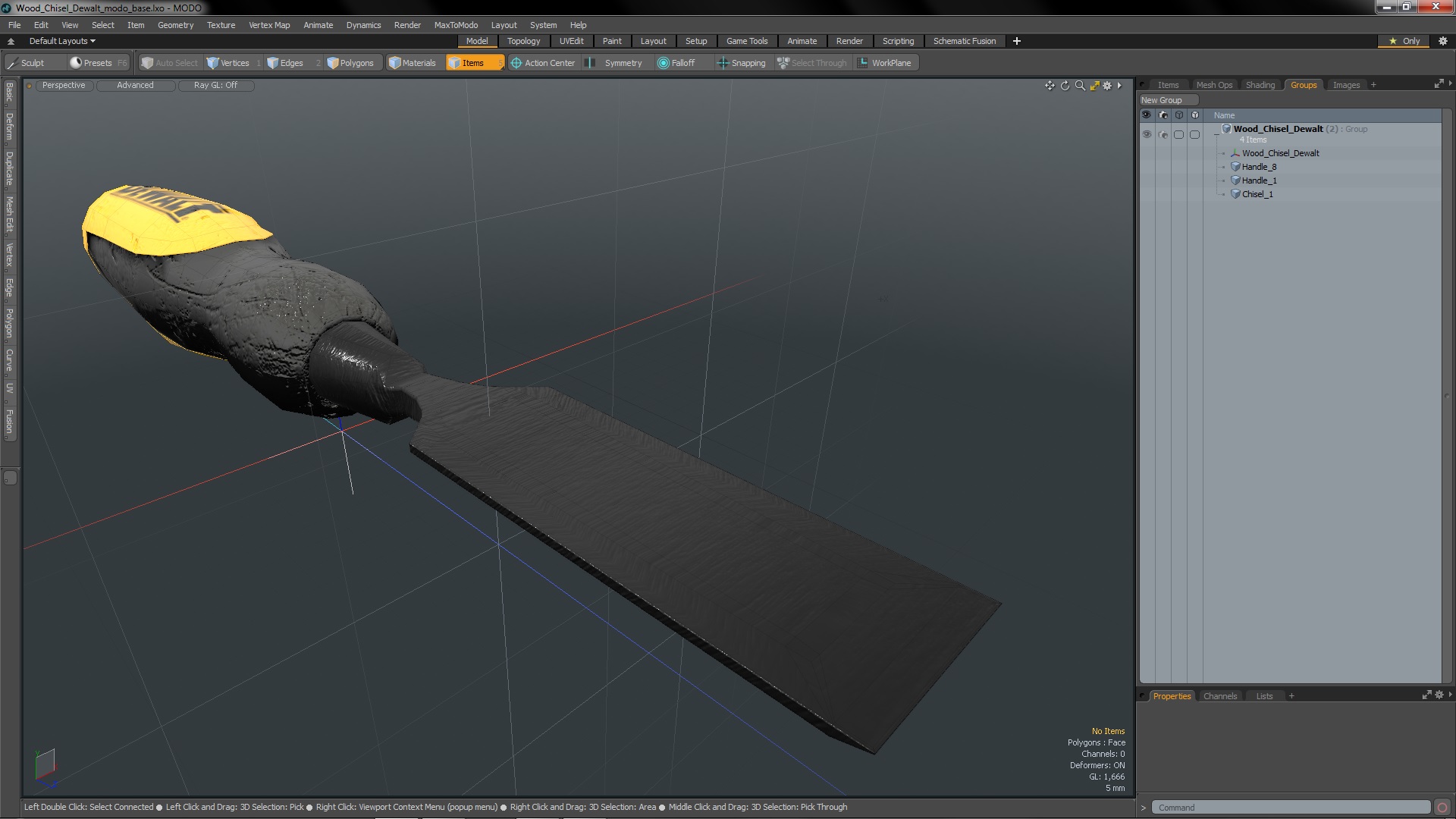Viewport: 1456px width, 819px height.
Task: Add a new layout tab with plus icon
Action: [1017, 41]
